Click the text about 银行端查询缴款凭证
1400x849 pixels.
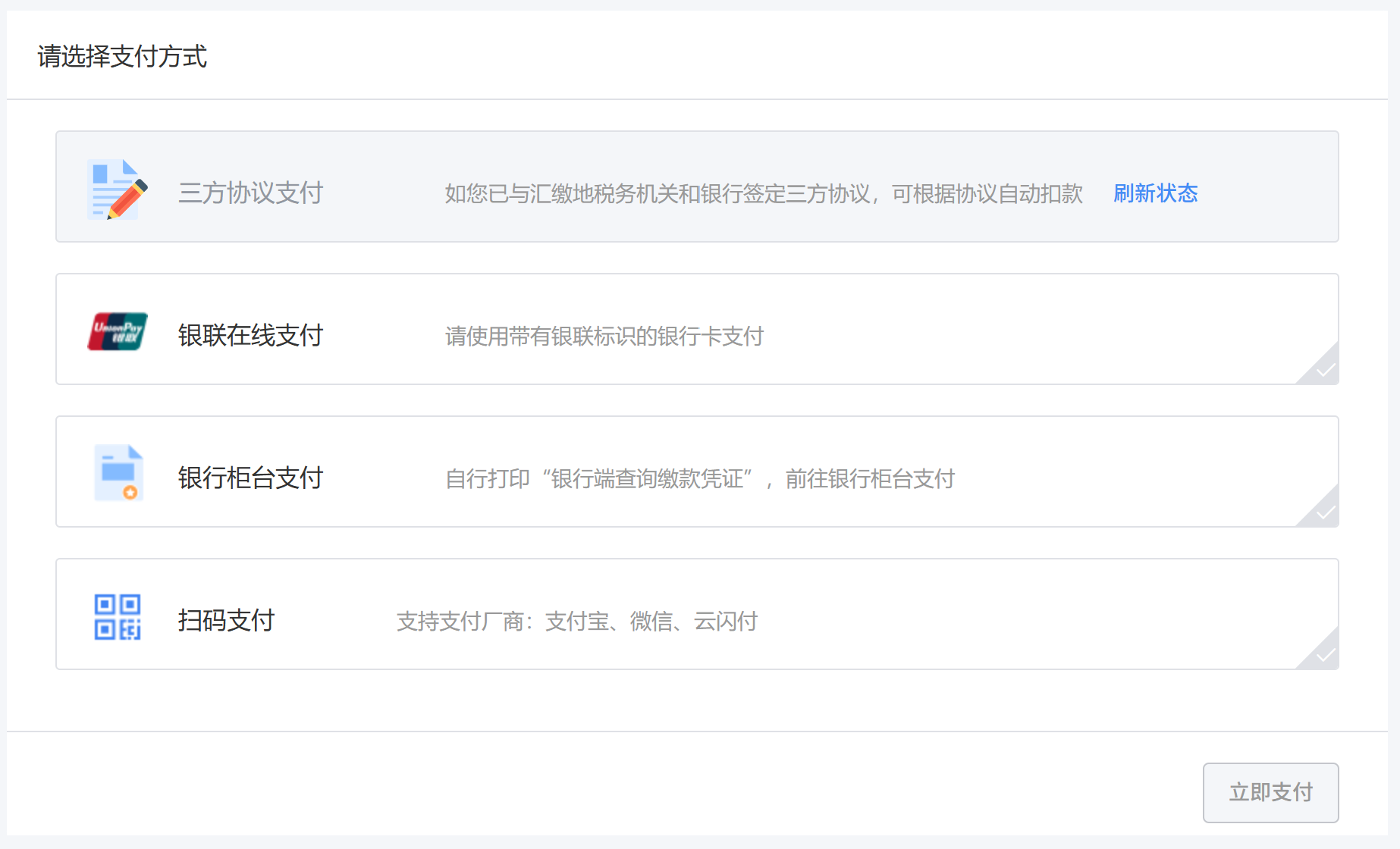coord(700,478)
